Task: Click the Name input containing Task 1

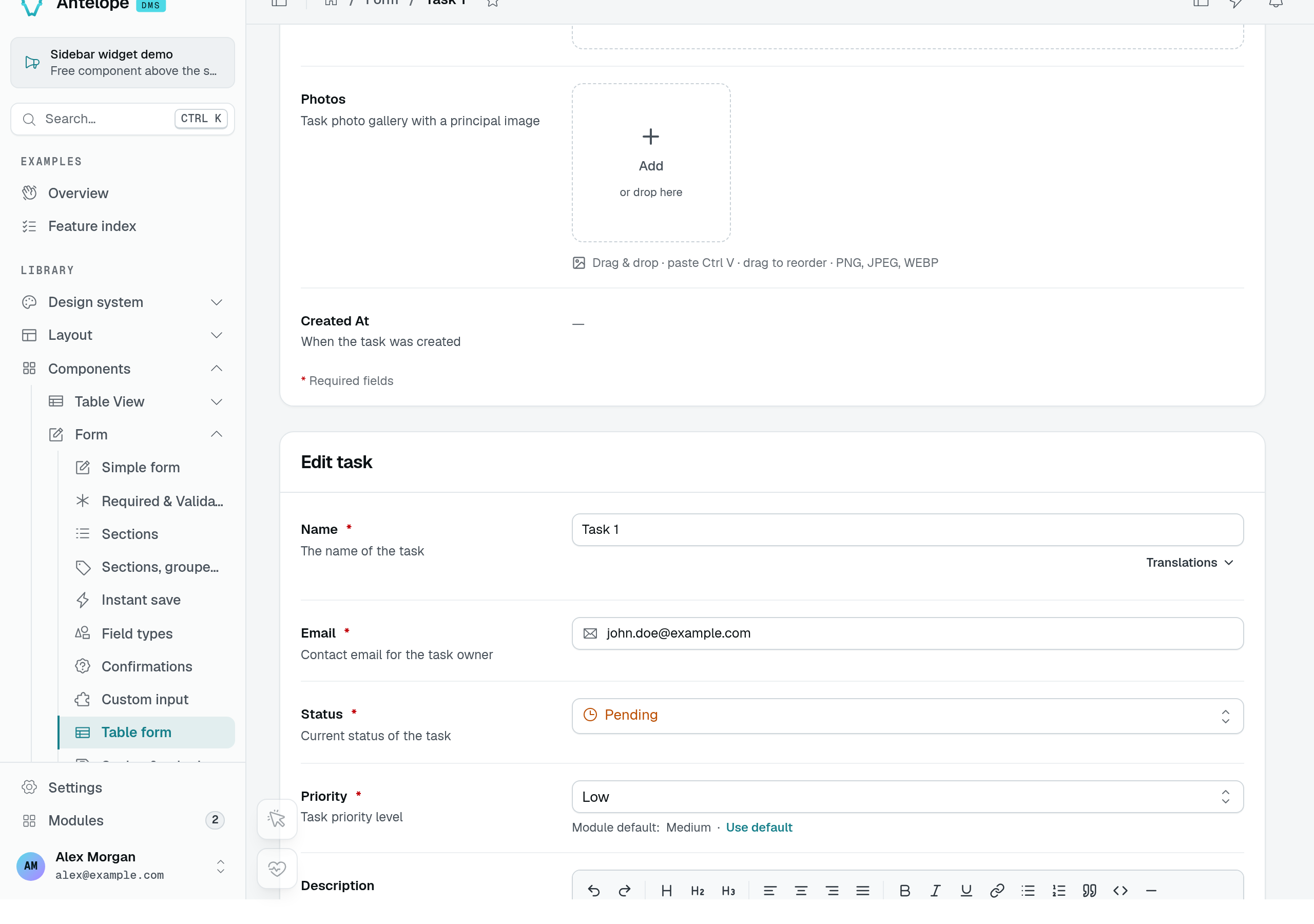Action: click(x=907, y=529)
